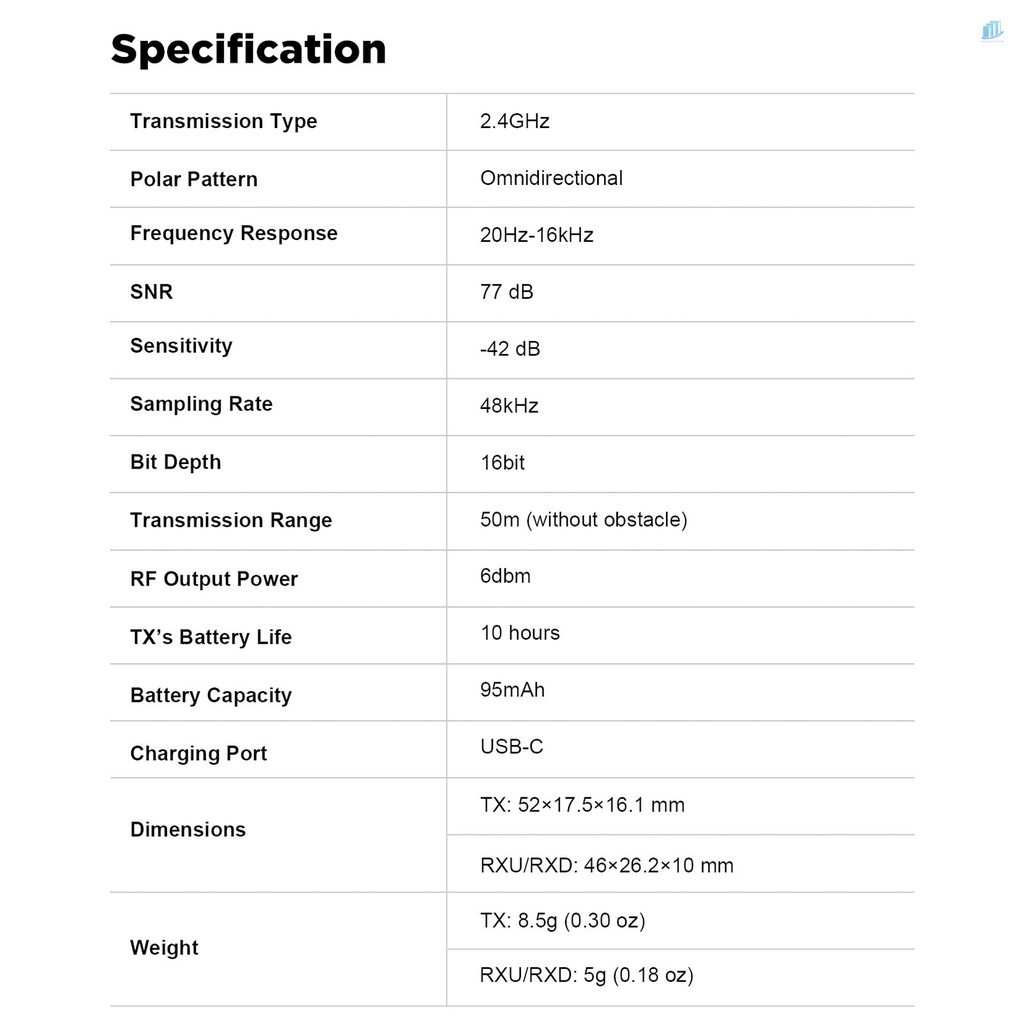Select the 50m (without obstacle) text
Image resolution: width=1024 pixels, height=1024 pixels.
tap(583, 520)
